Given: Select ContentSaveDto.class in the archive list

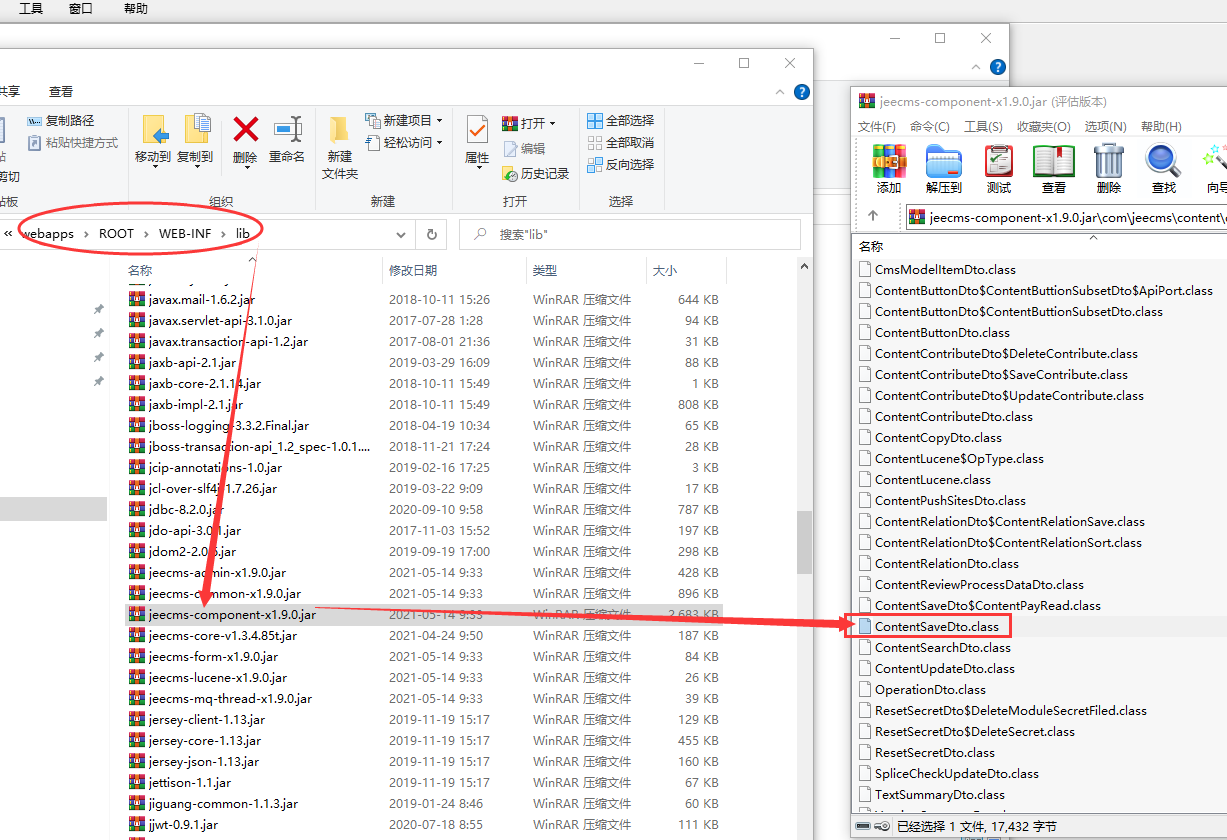Looking at the screenshot, I should (936, 627).
